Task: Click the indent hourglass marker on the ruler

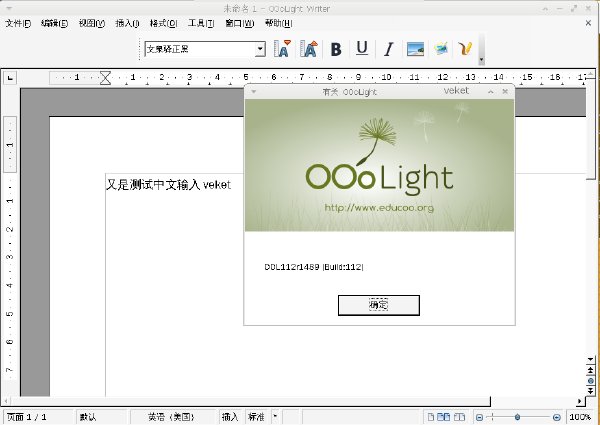Action: coord(105,78)
